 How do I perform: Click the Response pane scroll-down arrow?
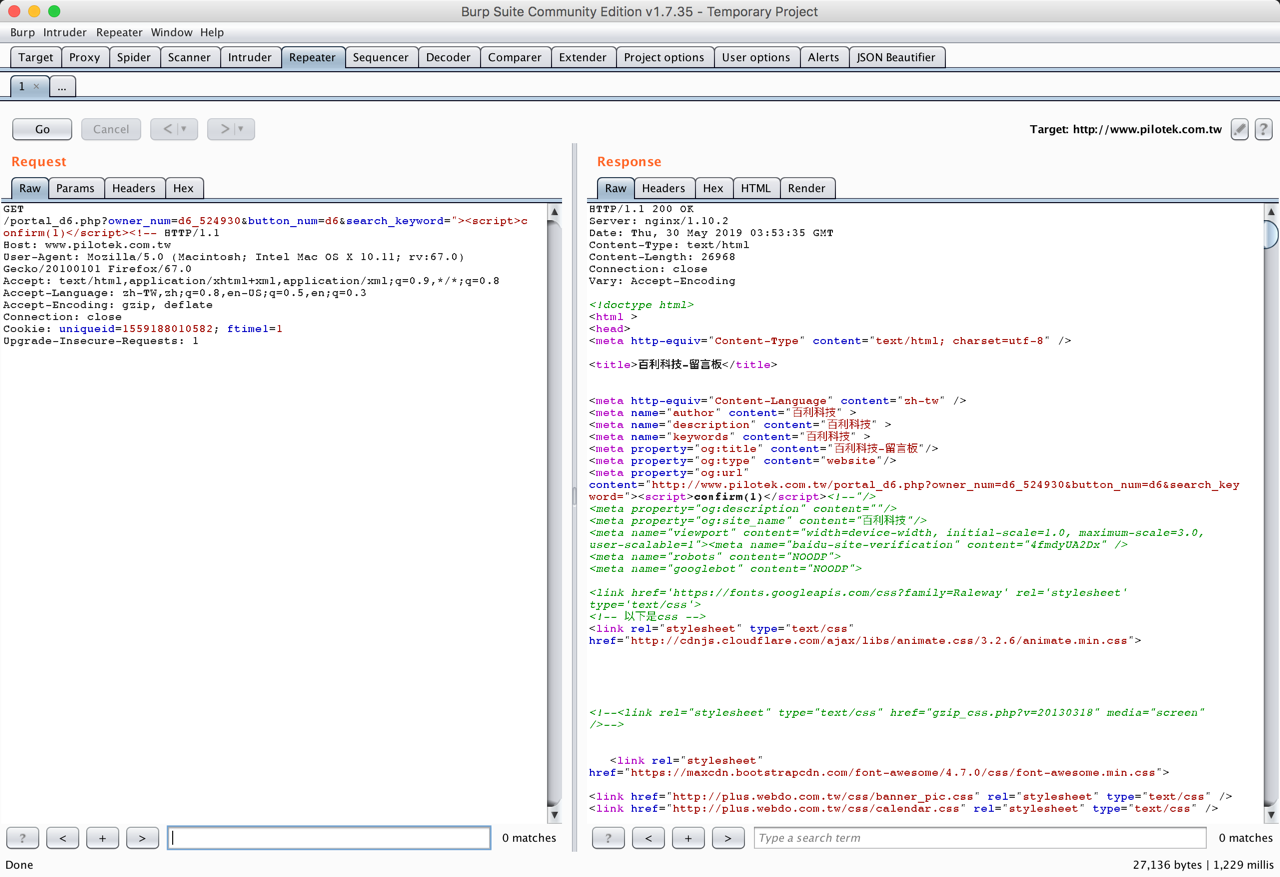1271,815
